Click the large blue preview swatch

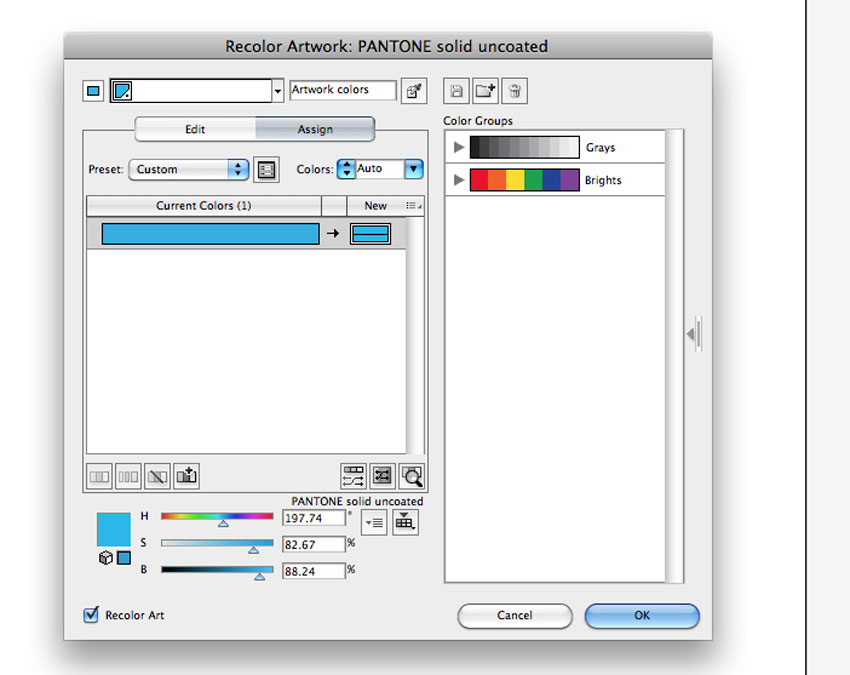[x=114, y=530]
